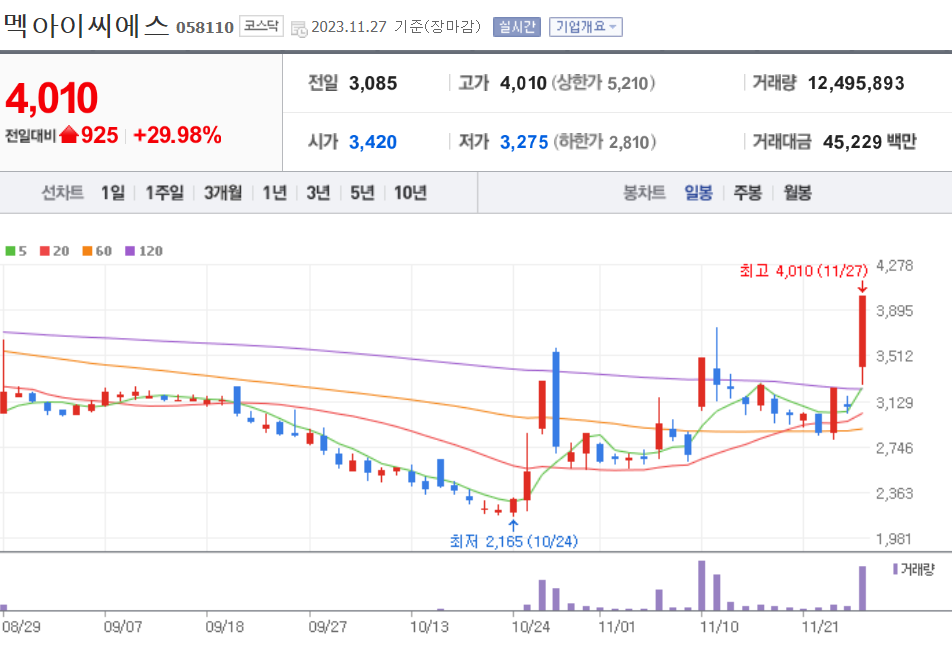This screenshot has width=952, height=655.
Task: Click the 하한가 2,810 text
Action: (605, 142)
